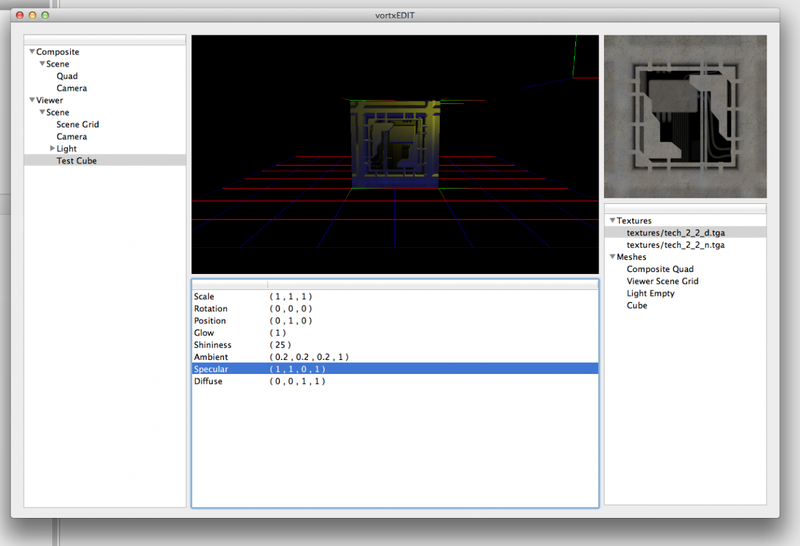Click the Rotation value ( 0 , 0 , 0 )
Viewport: 800px width, 546px height.
290,309
